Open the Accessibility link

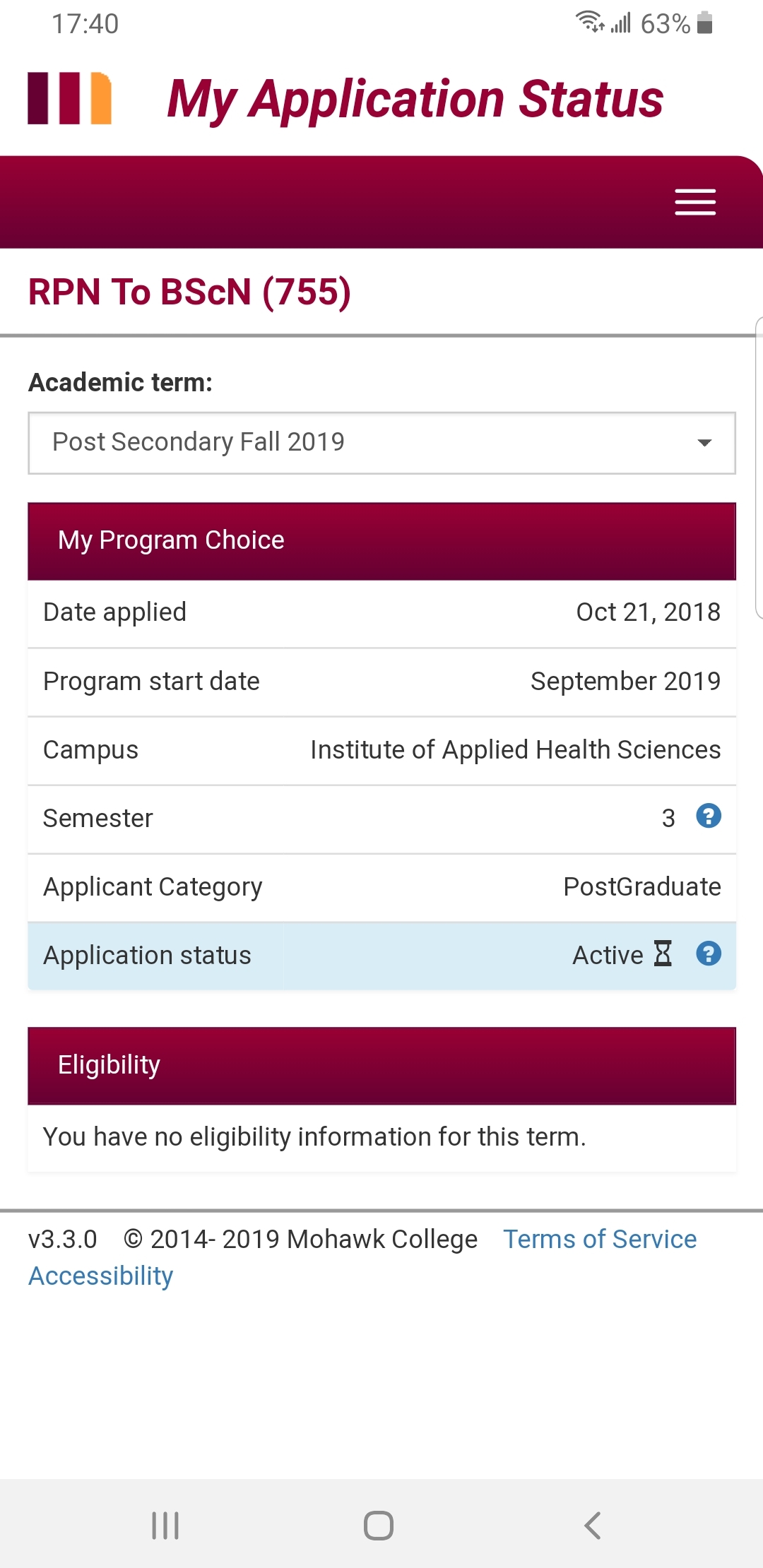pyautogui.click(x=100, y=1276)
